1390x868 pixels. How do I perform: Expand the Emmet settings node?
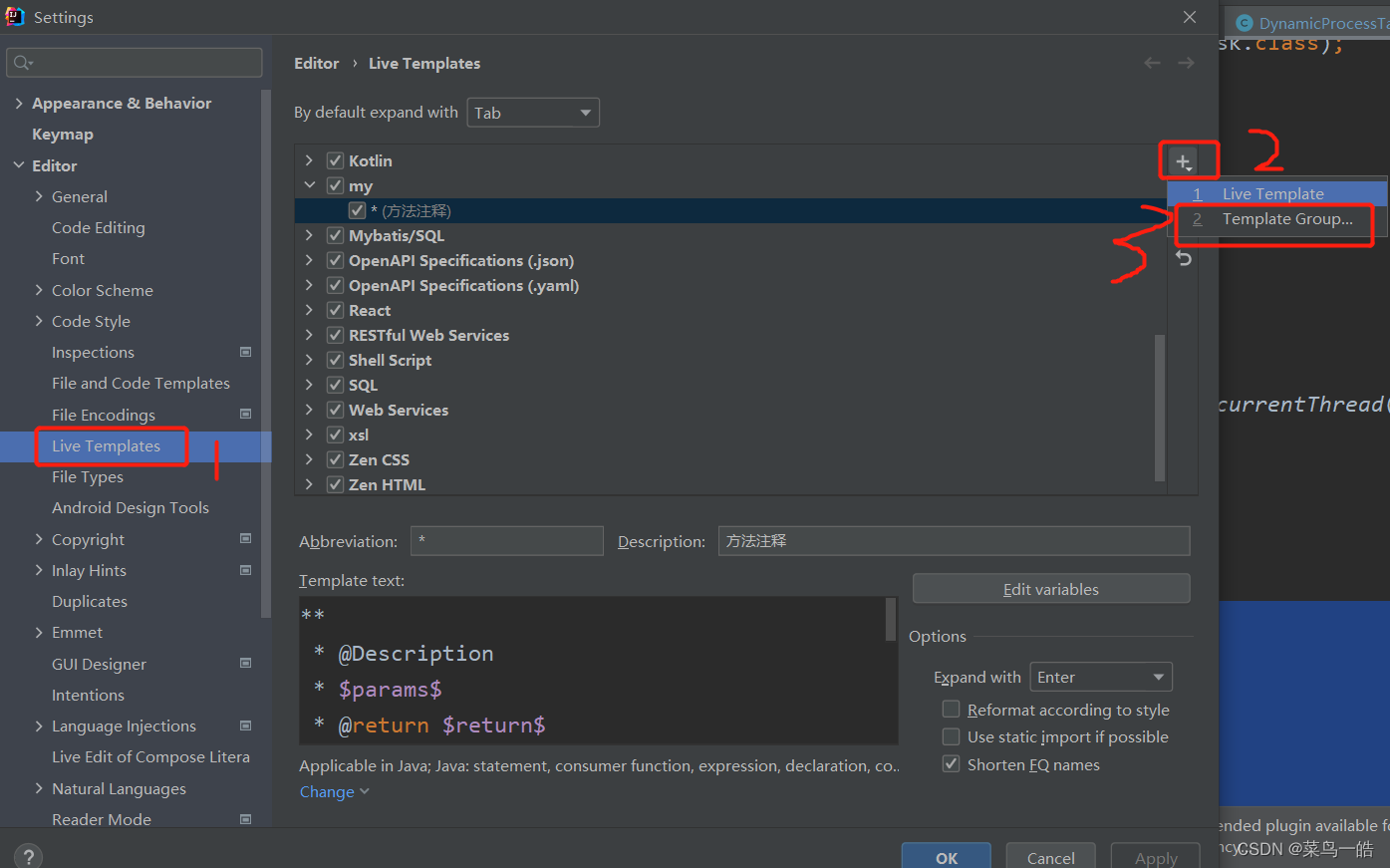(39, 632)
